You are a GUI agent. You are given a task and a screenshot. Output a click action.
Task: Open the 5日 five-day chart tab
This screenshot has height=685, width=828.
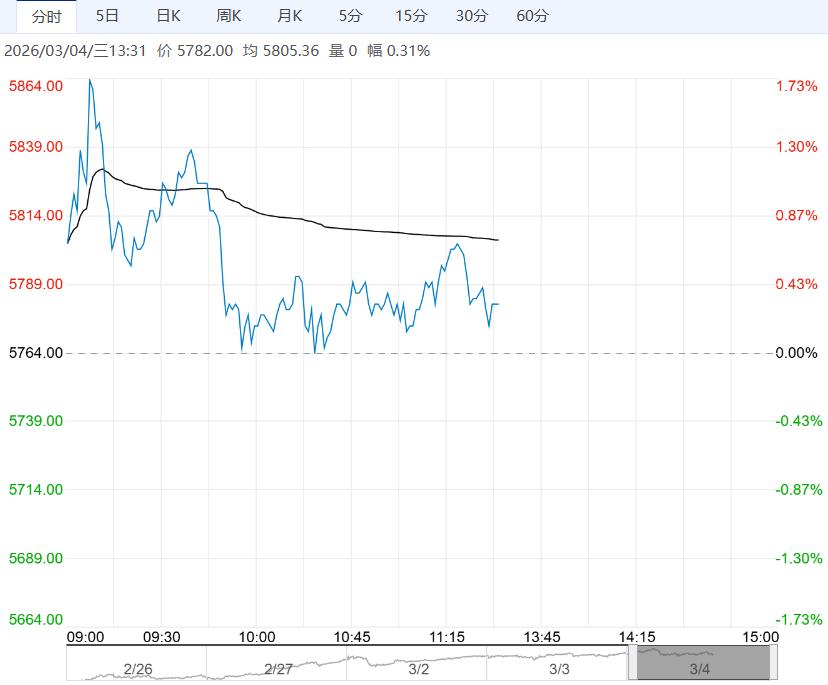(106, 16)
